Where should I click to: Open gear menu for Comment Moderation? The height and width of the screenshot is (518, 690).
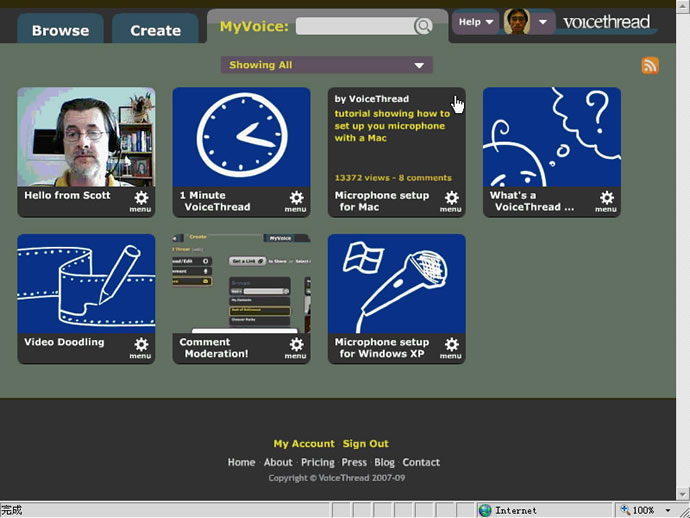coord(296,348)
